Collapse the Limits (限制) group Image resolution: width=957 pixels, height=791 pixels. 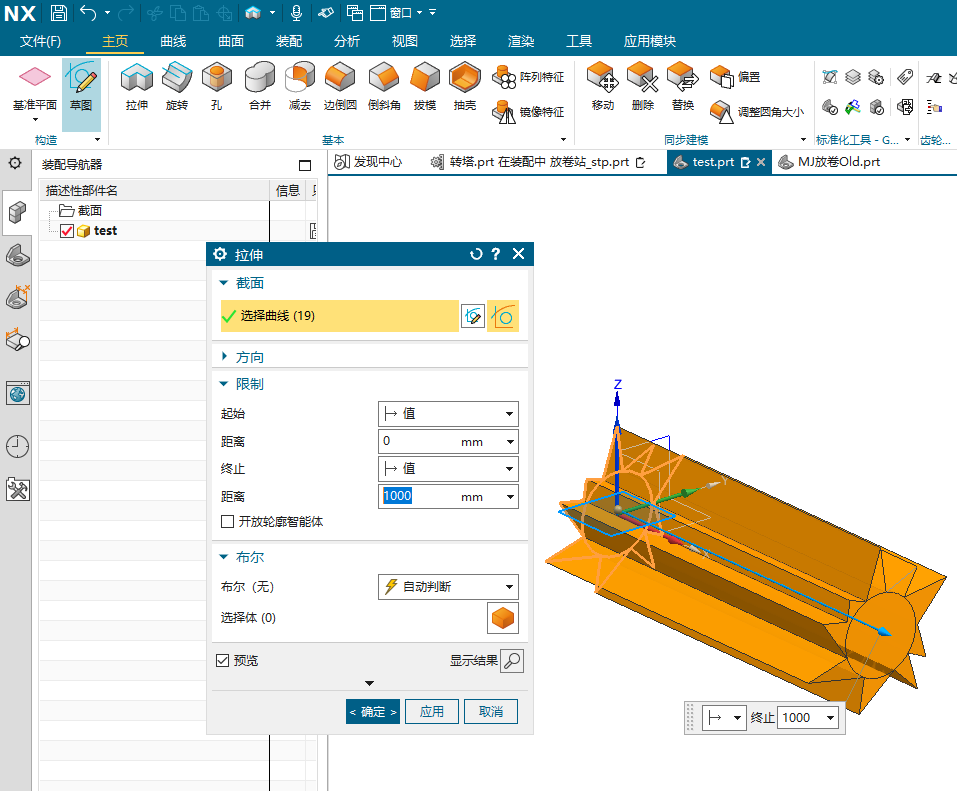[x=223, y=384]
